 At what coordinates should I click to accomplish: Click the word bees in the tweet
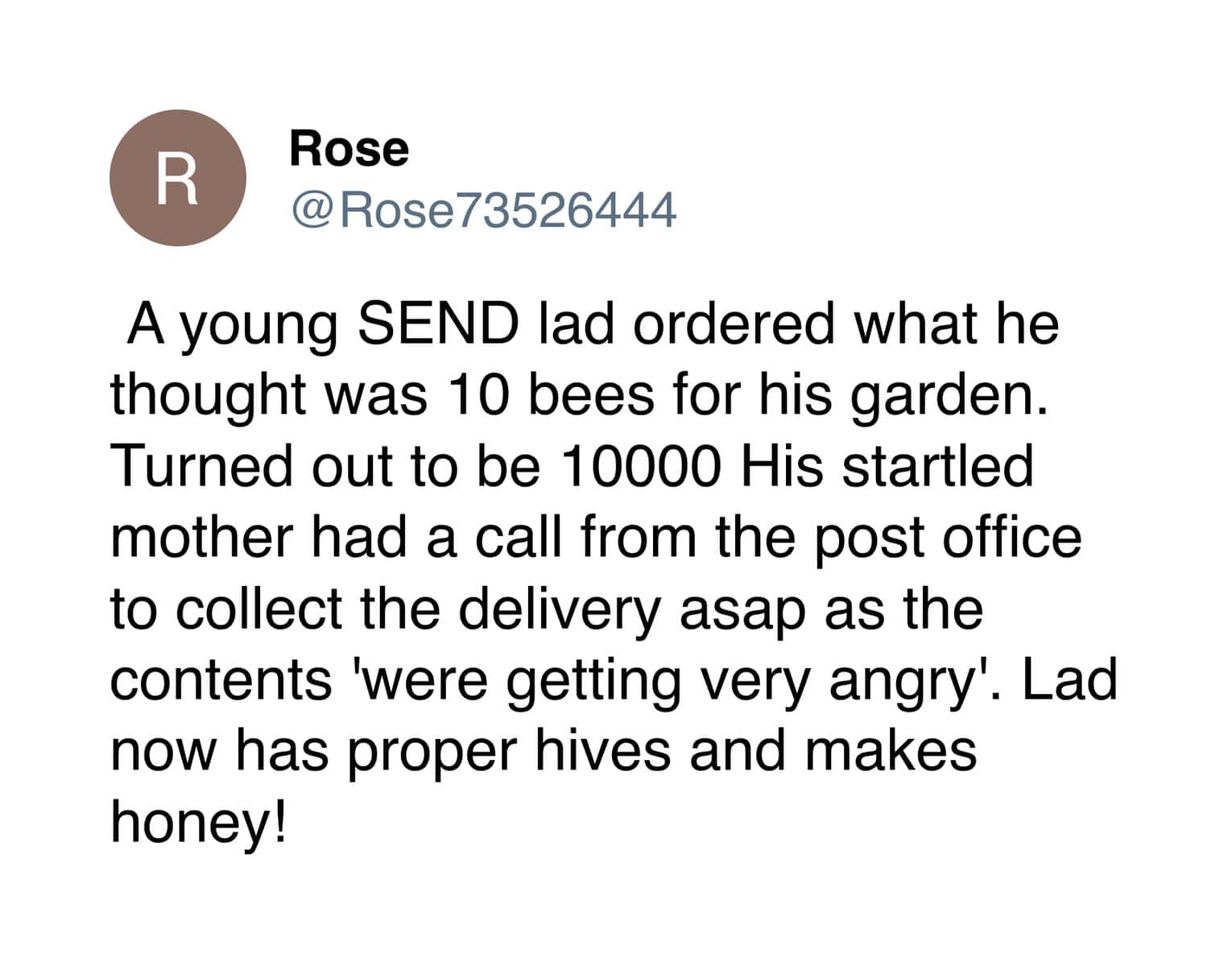(591, 396)
